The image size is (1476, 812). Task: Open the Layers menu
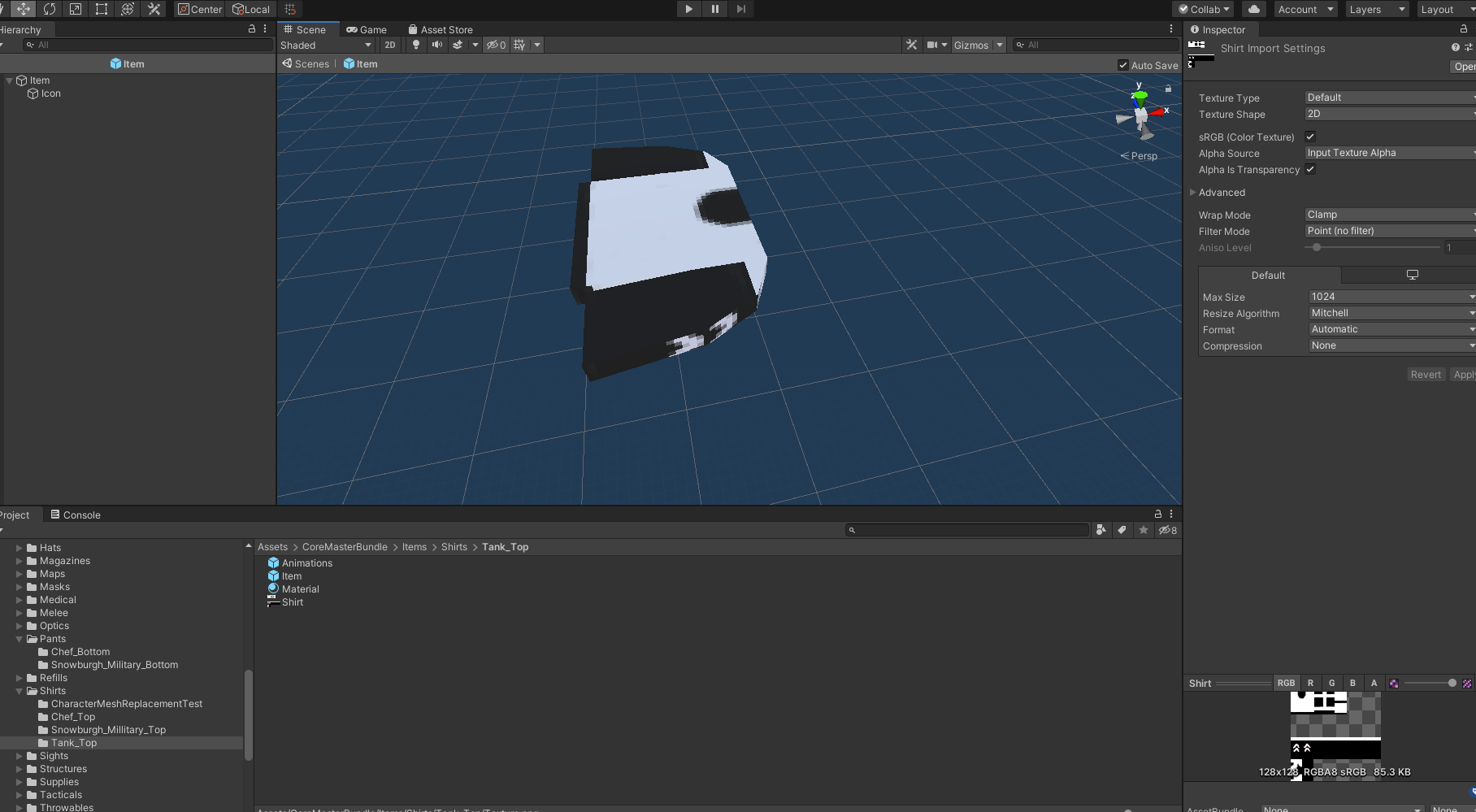coord(1377,9)
